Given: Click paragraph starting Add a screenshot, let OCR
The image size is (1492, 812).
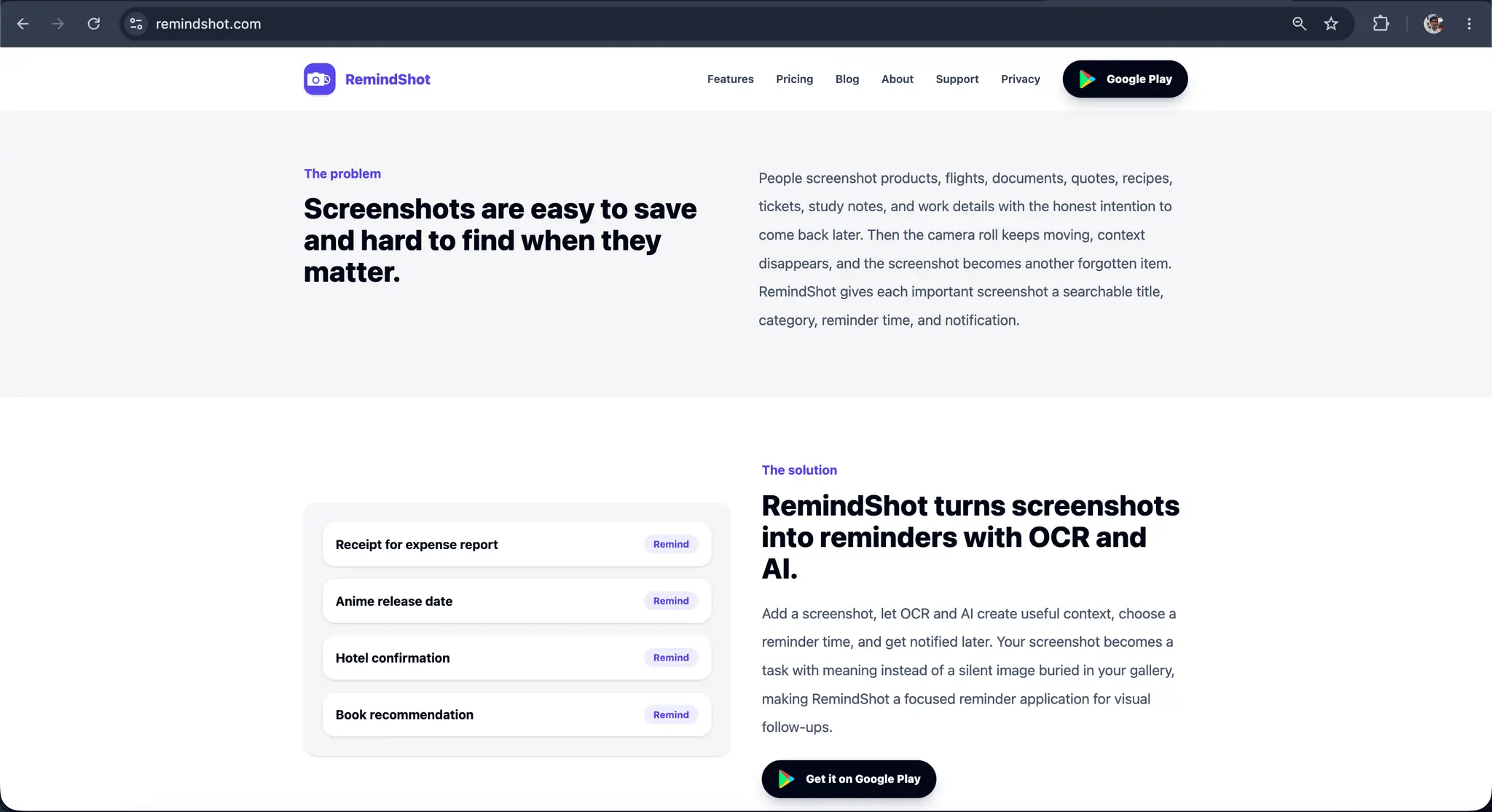Looking at the screenshot, I should point(969,670).
